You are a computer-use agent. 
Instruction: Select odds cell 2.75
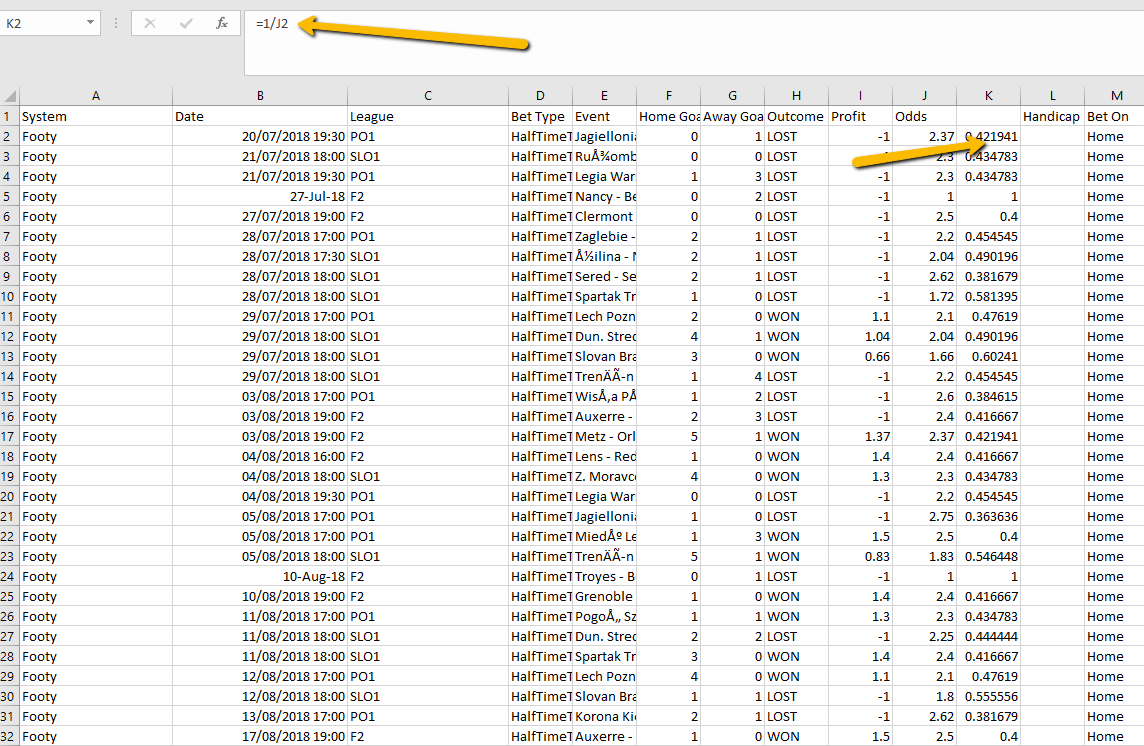[x=924, y=516]
